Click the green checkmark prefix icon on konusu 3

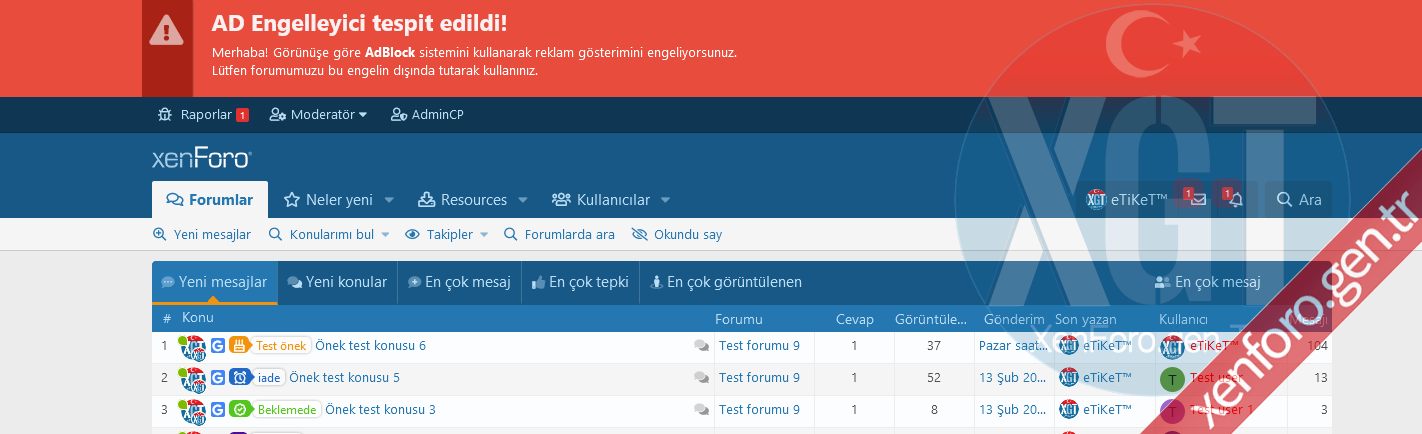click(239, 410)
